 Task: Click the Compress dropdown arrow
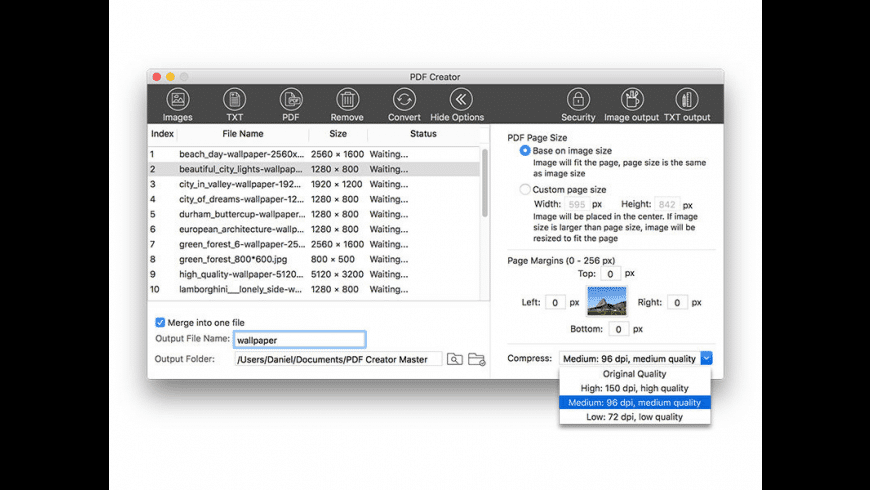(x=706, y=358)
